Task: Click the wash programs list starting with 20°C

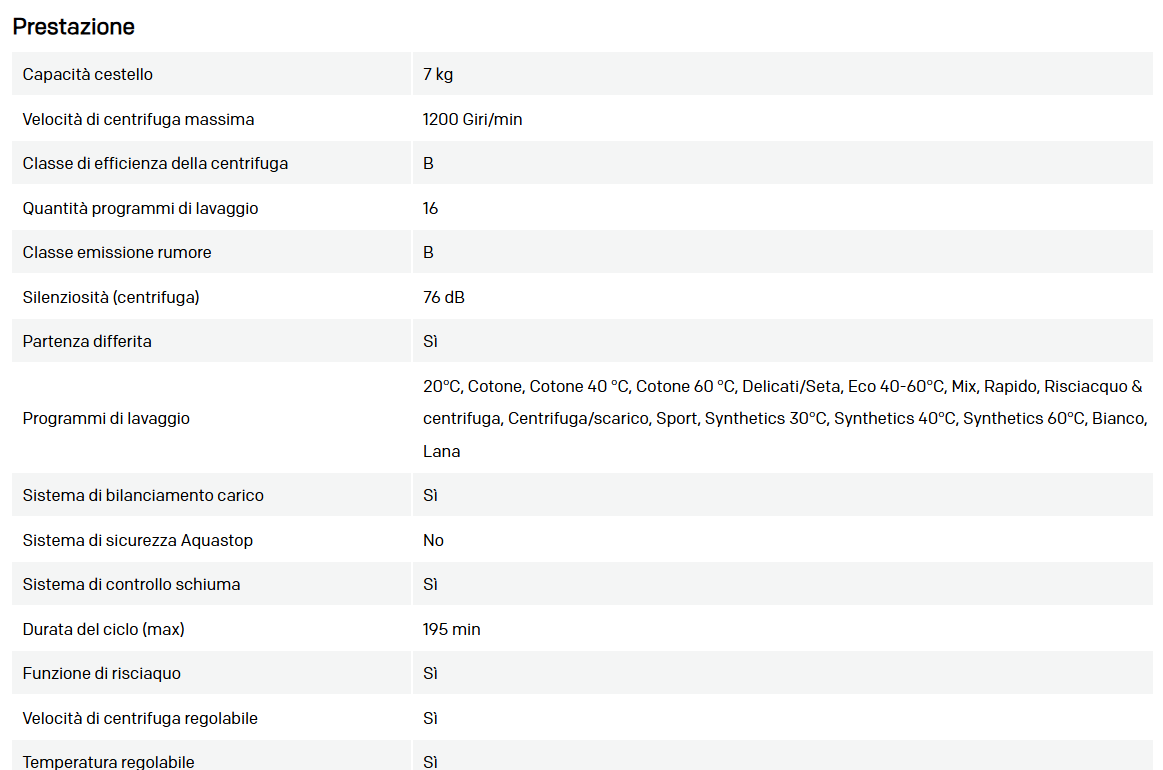Action: [784, 419]
